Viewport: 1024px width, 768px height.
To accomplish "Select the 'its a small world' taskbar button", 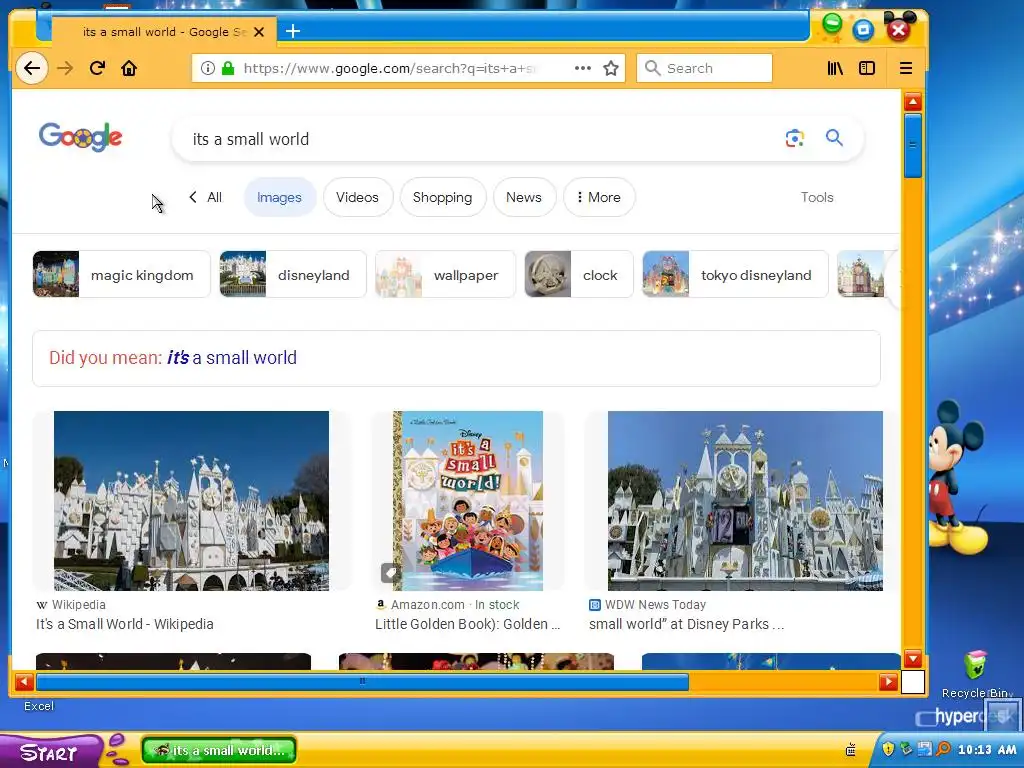I will point(219,750).
